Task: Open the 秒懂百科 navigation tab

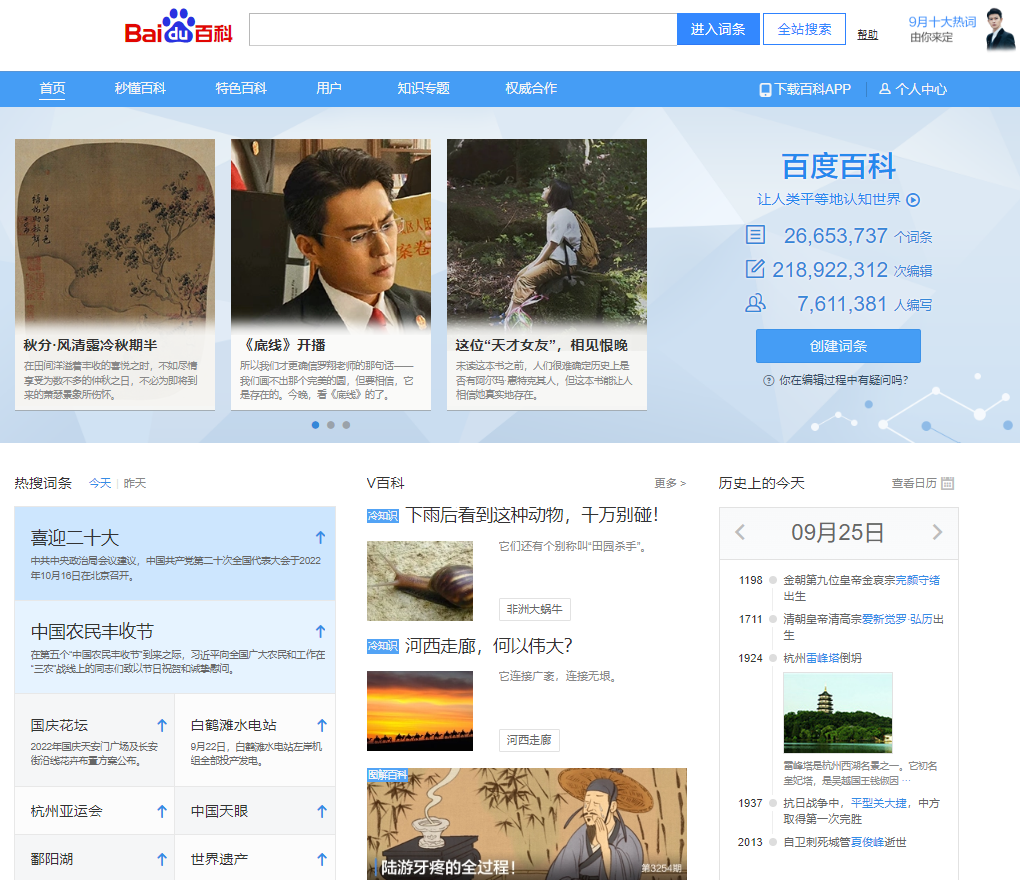Action: [140, 88]
